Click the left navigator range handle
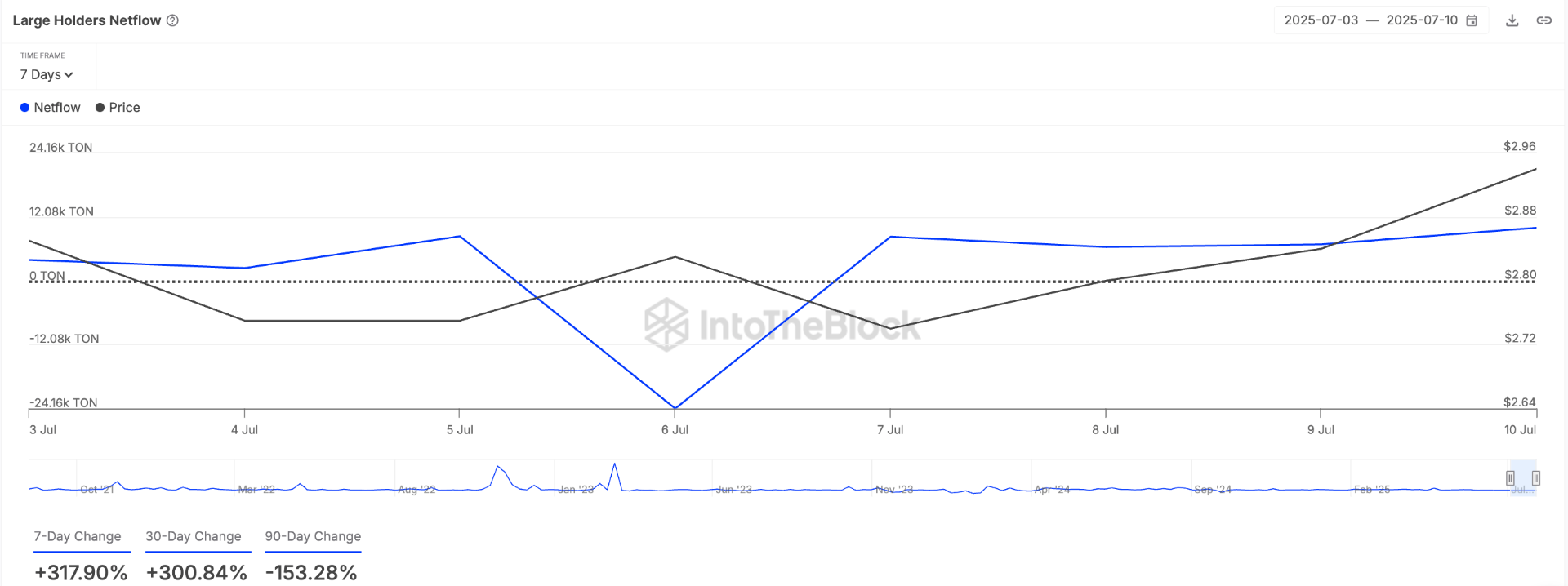Screen dimensions: 1568x586 pos(1510,478)
